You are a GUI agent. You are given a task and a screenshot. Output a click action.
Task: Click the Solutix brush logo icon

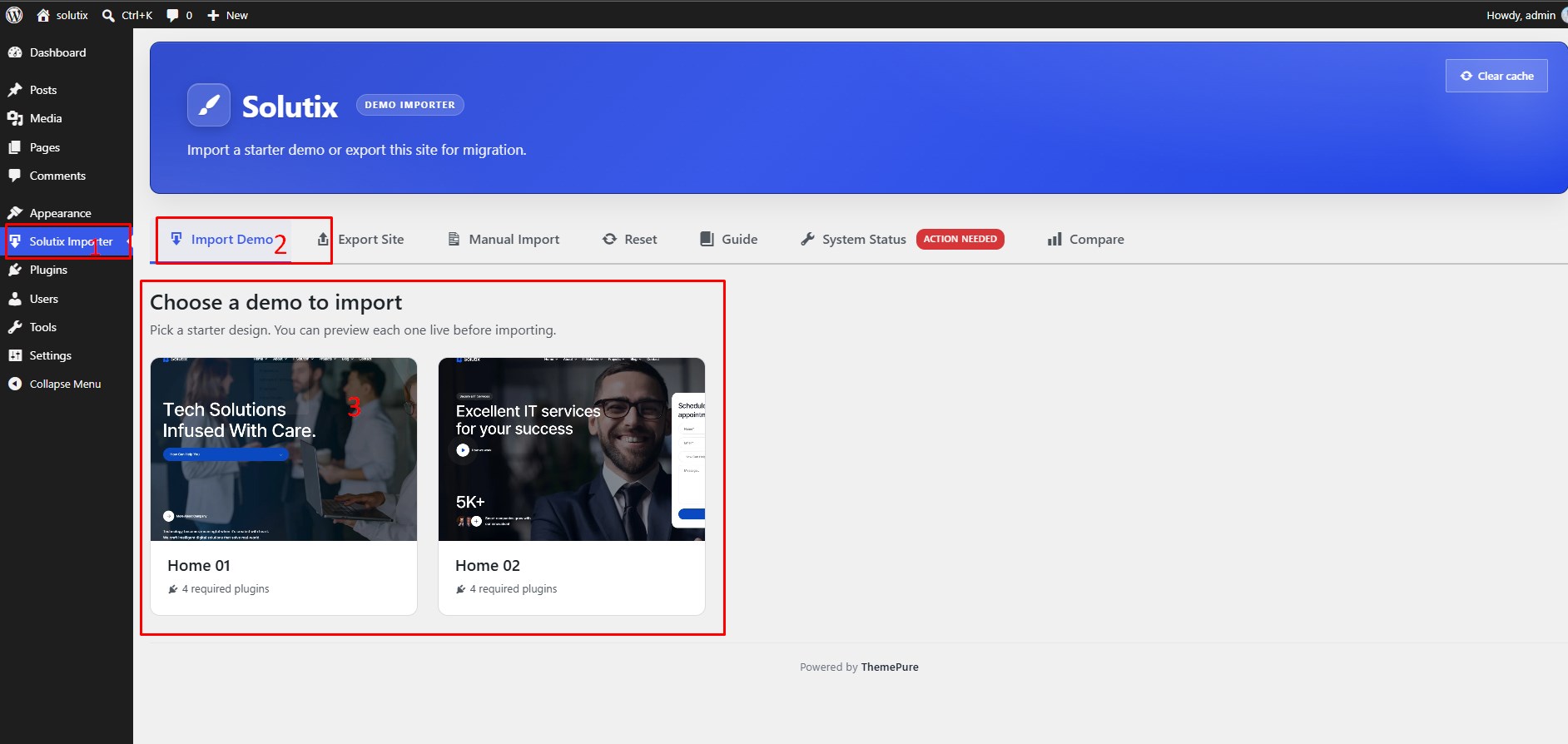[209, 105]
